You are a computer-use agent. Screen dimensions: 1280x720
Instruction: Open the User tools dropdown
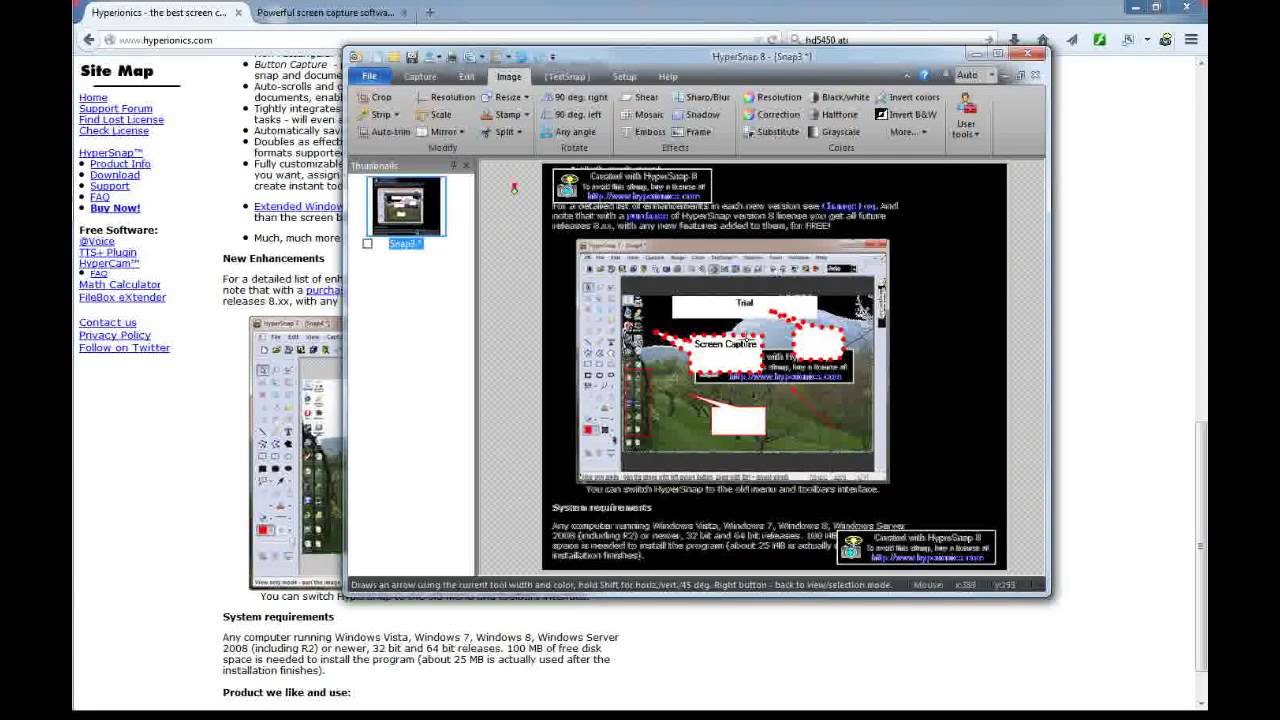[966, 116]
